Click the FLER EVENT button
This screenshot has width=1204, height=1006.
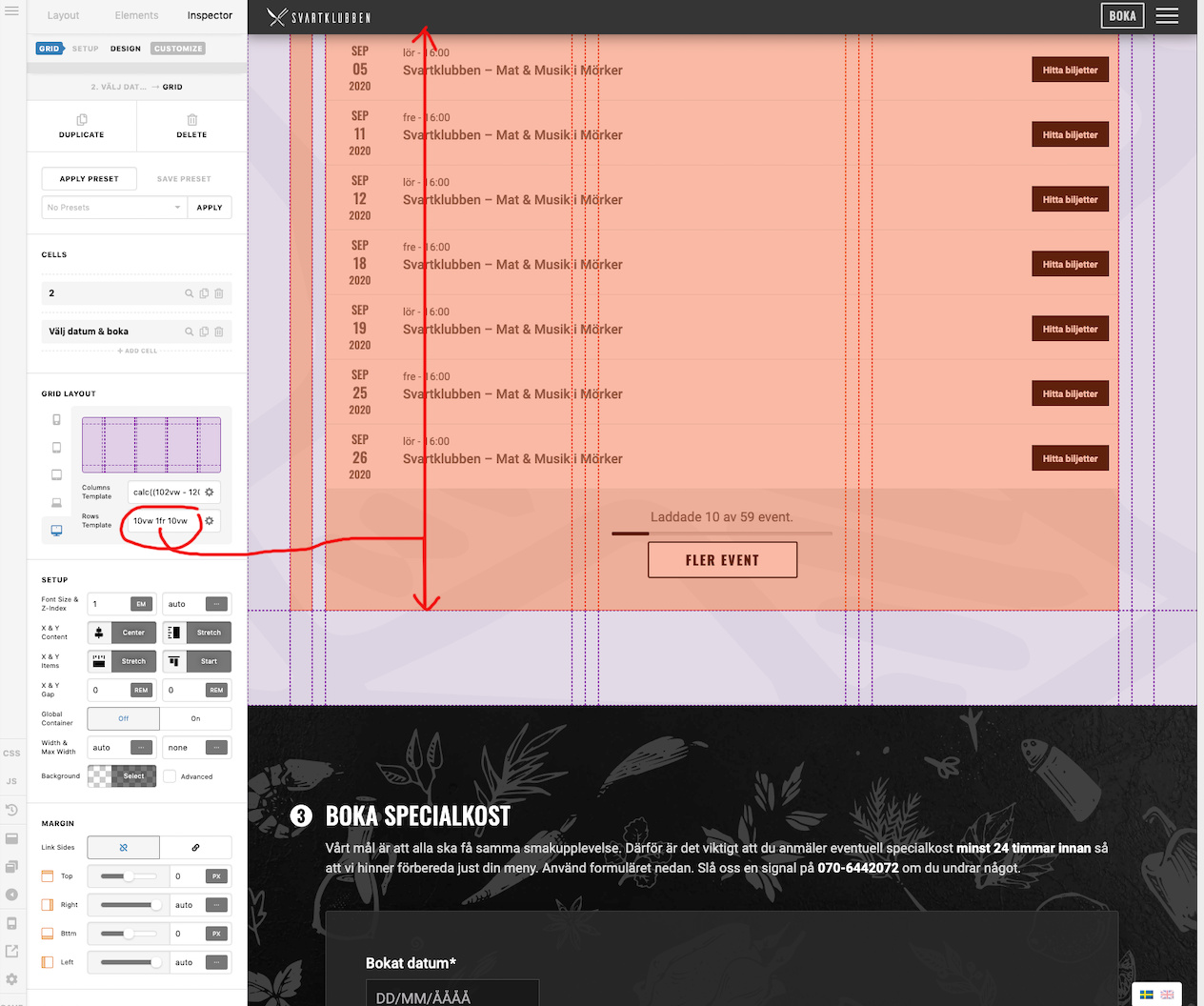click(x=722, y=560)
